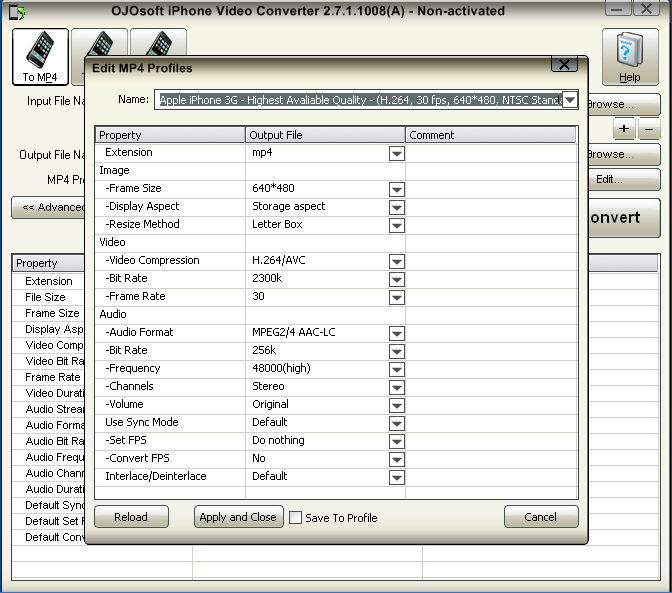Click the Output File column header

325,135
